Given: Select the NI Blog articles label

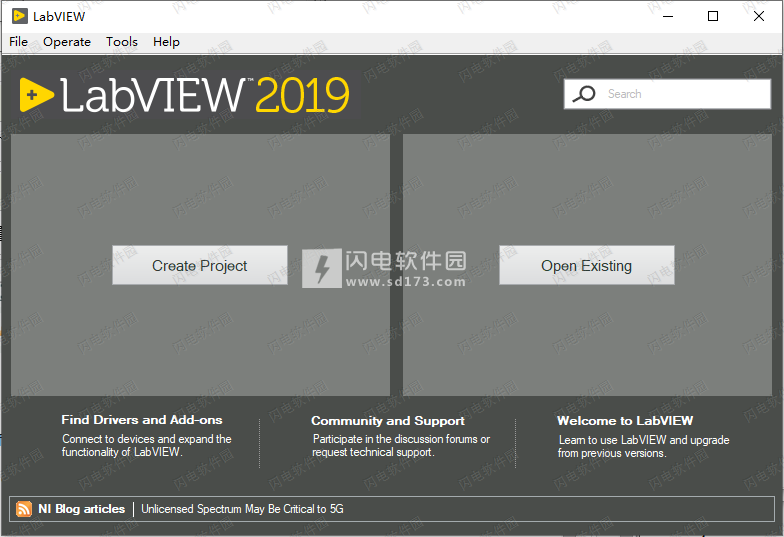Looking at the screenshot, I should pos(82,509).
